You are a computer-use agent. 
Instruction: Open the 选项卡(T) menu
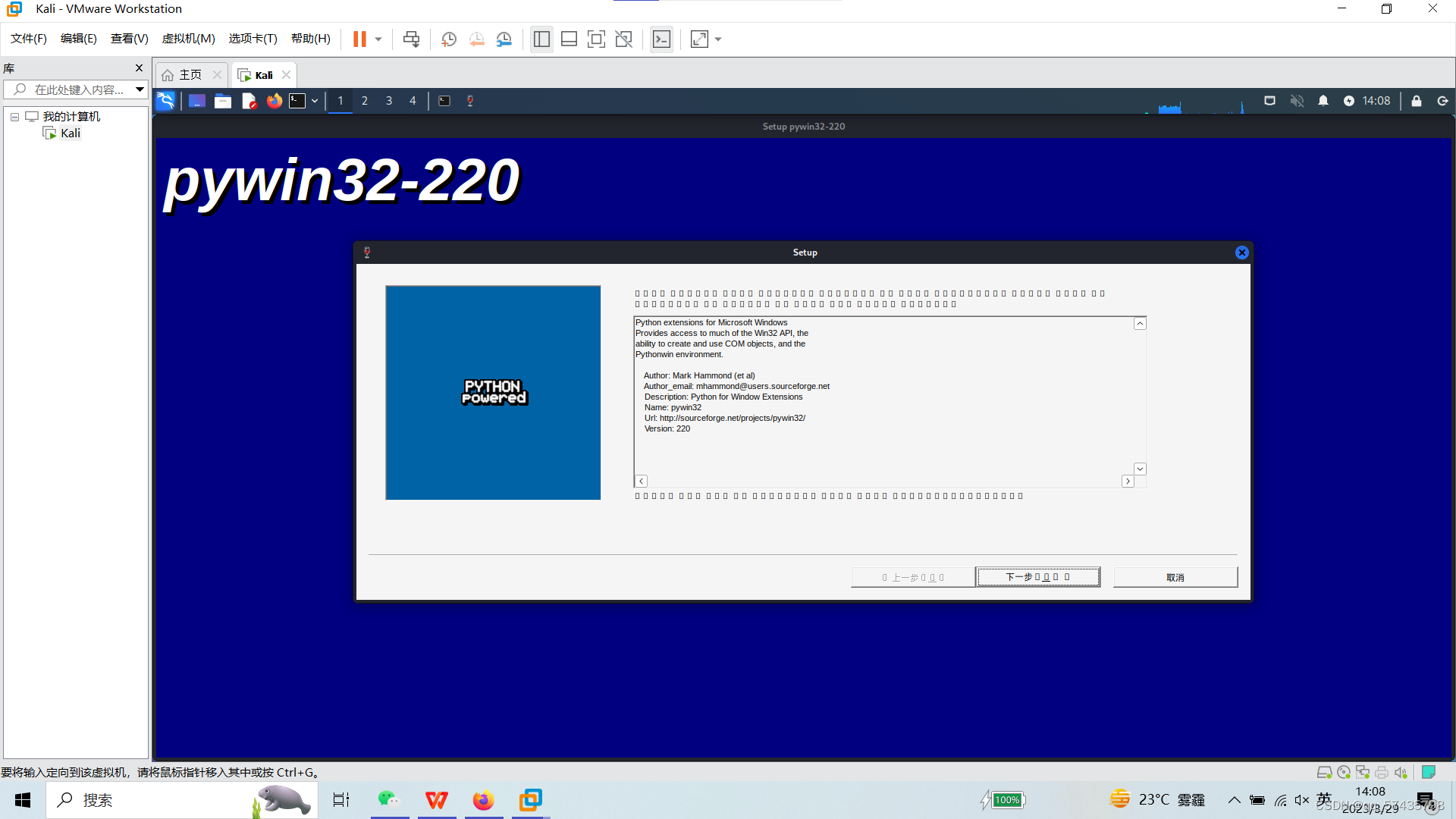[253, 39]
